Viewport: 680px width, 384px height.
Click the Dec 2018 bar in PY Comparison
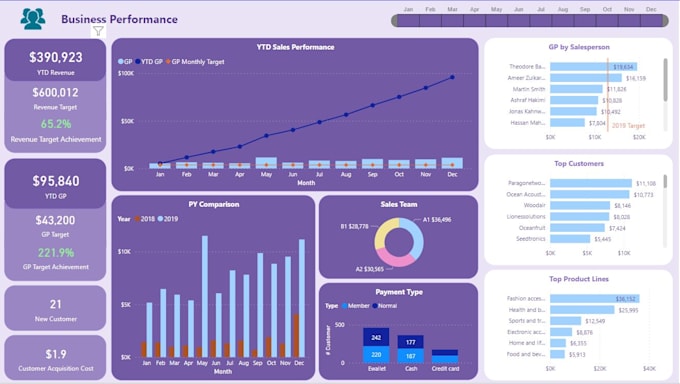[x=296, y=336]
